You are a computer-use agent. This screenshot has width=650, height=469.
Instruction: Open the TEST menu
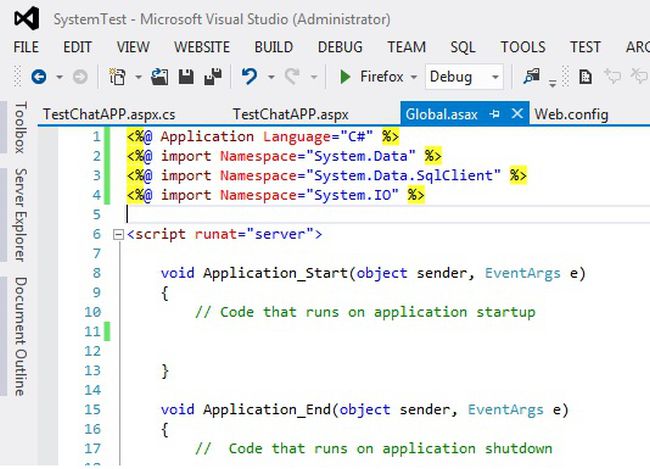tap(585, 47)
